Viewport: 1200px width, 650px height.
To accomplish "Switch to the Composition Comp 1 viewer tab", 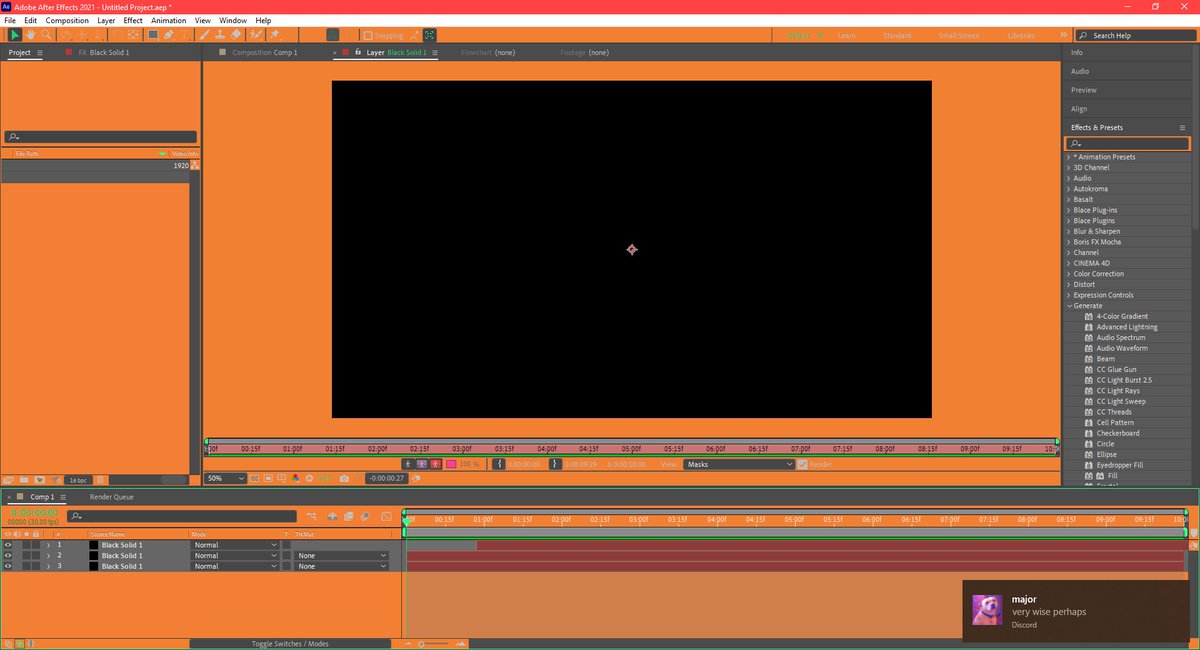I will click(264, 52).
